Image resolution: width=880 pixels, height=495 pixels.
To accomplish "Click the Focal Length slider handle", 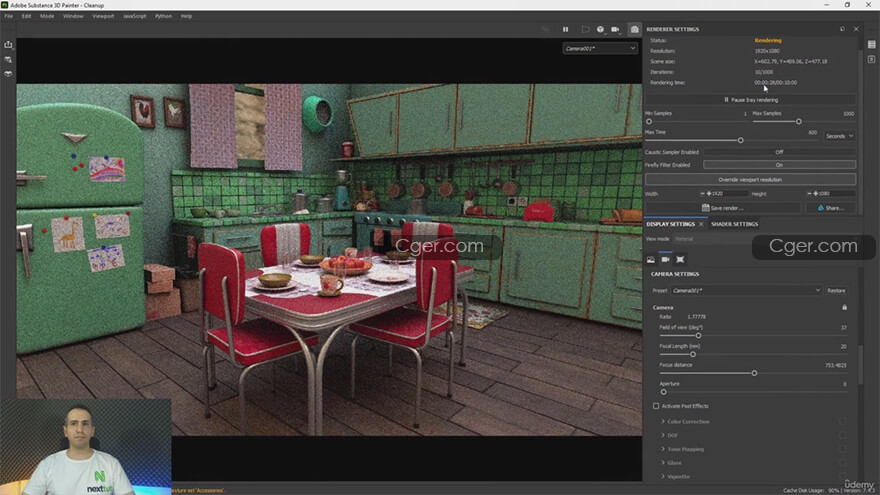I will point(693,355).
